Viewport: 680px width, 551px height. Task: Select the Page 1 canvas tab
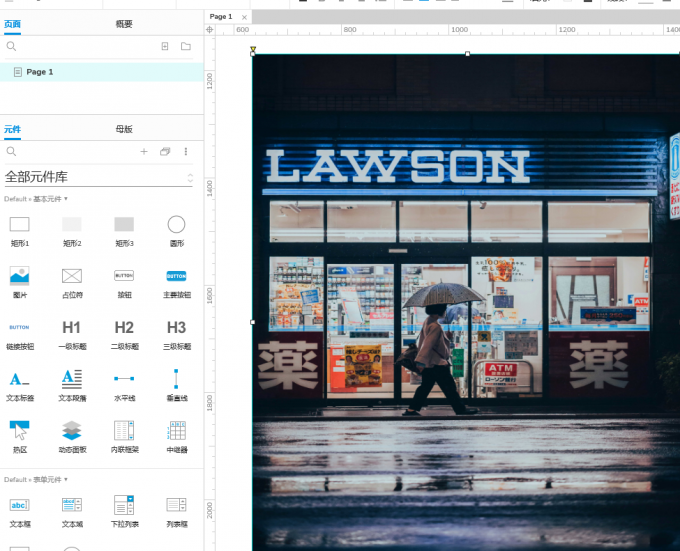point(221,16)
